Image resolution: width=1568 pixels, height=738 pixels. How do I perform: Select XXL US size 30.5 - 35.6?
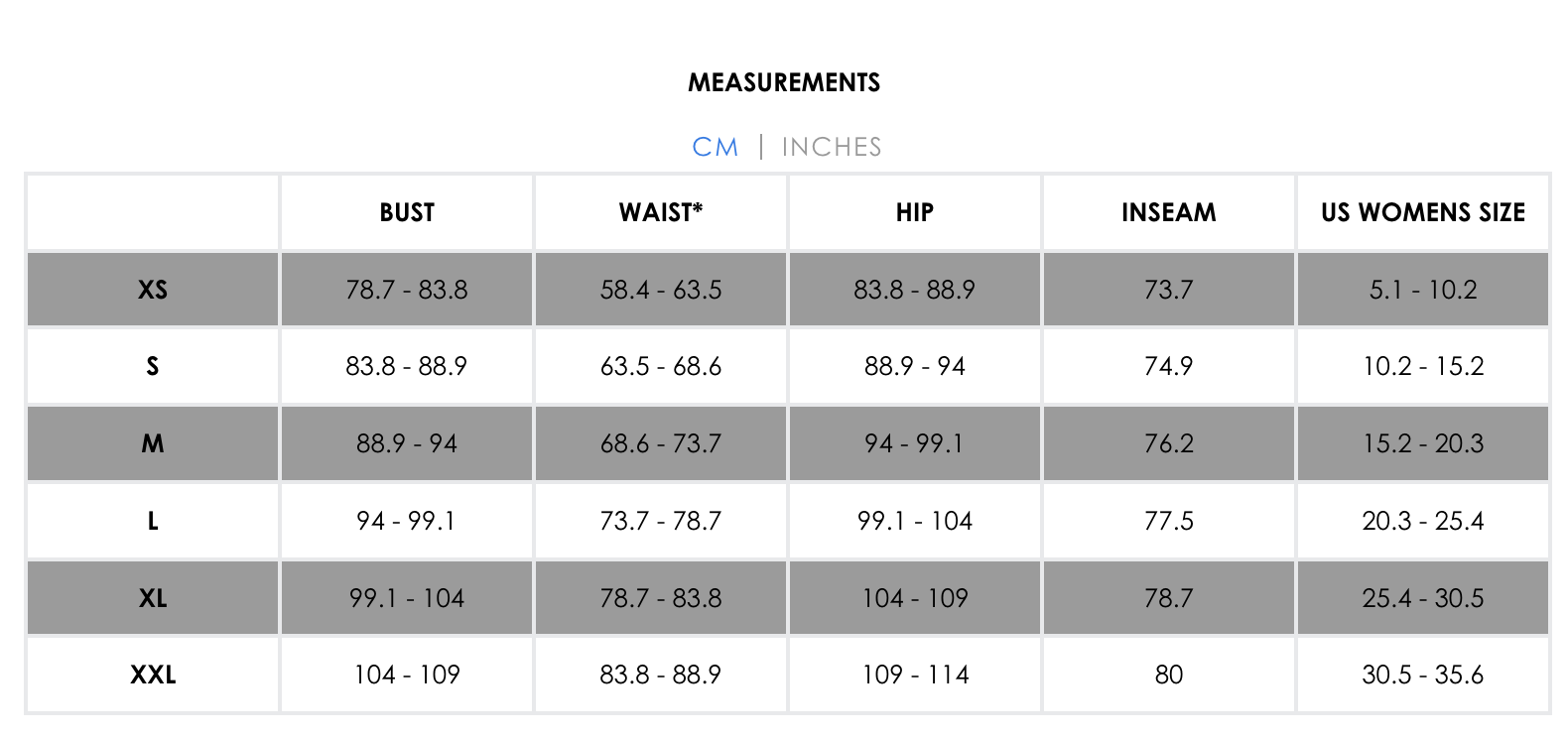coord(1423,675)
